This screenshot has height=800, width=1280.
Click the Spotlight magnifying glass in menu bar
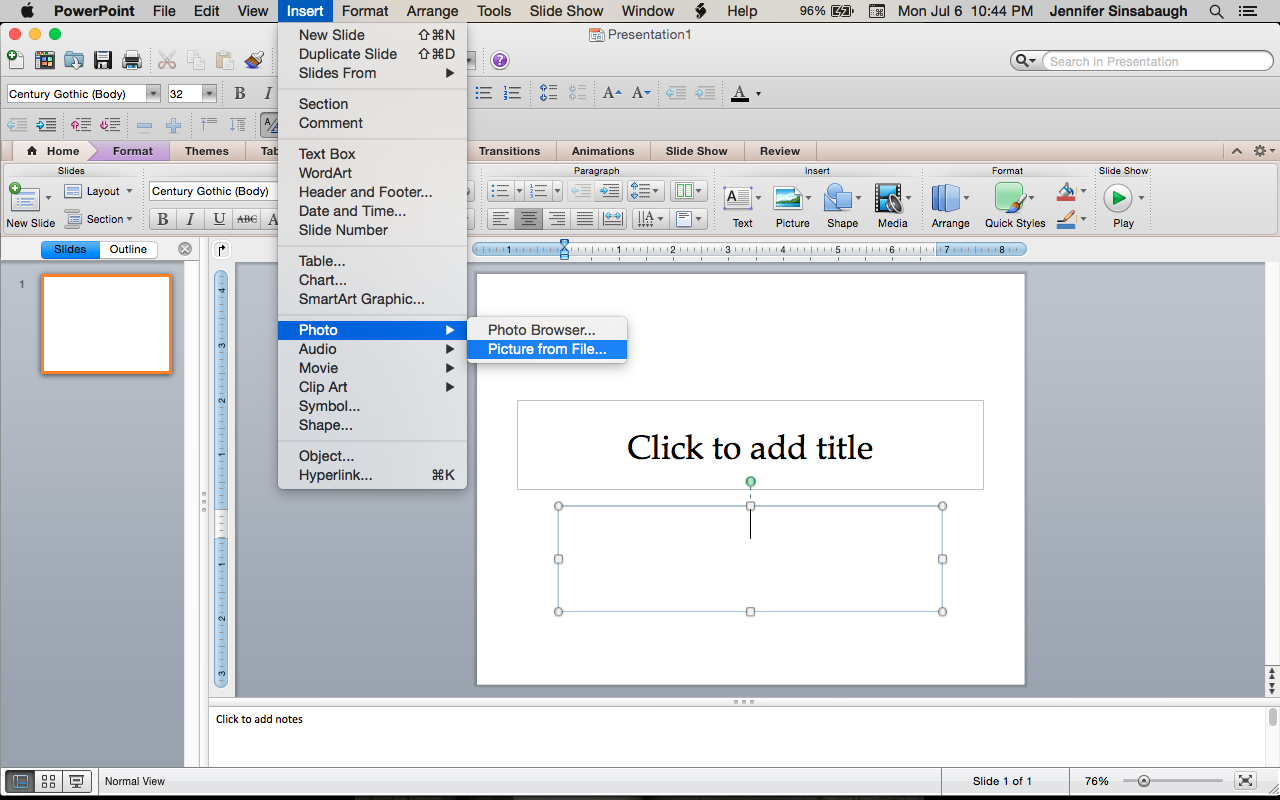coord(1216,11)
